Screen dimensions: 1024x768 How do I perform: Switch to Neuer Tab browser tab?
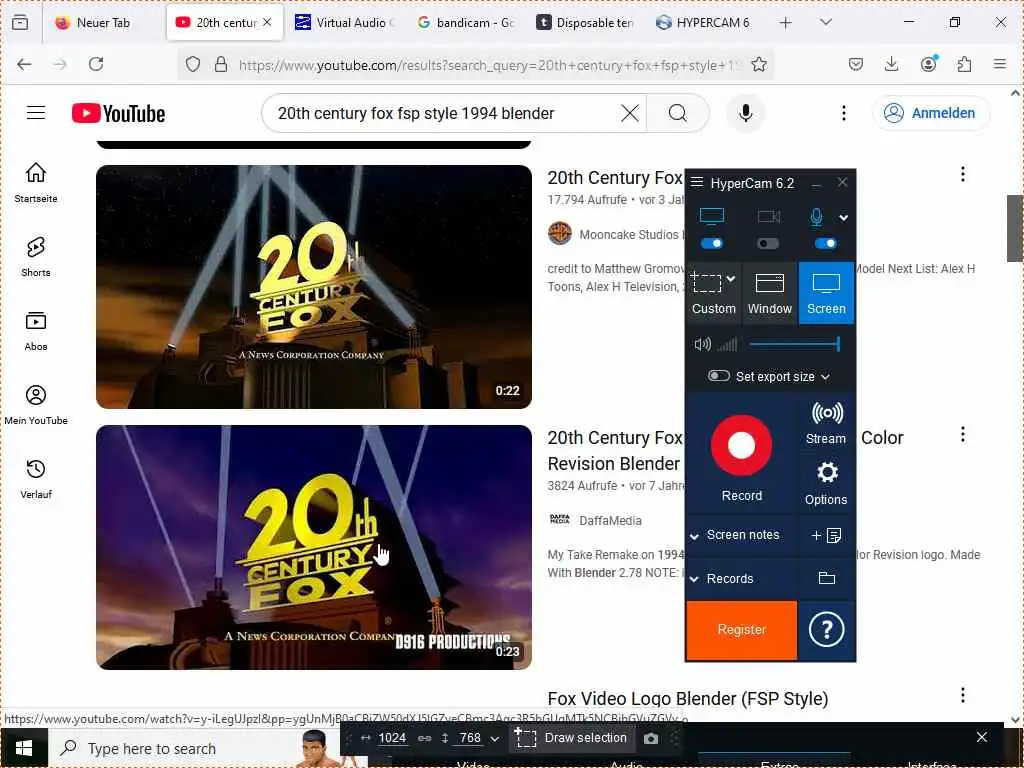click(x=101, y=22)
